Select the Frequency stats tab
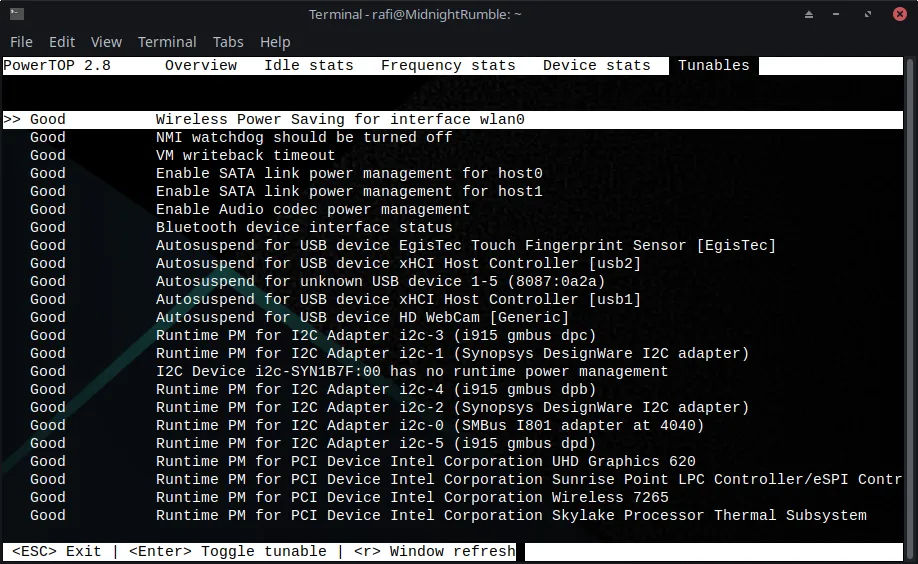This screenshot has width=918, height=564. click(x=448, y=66)
